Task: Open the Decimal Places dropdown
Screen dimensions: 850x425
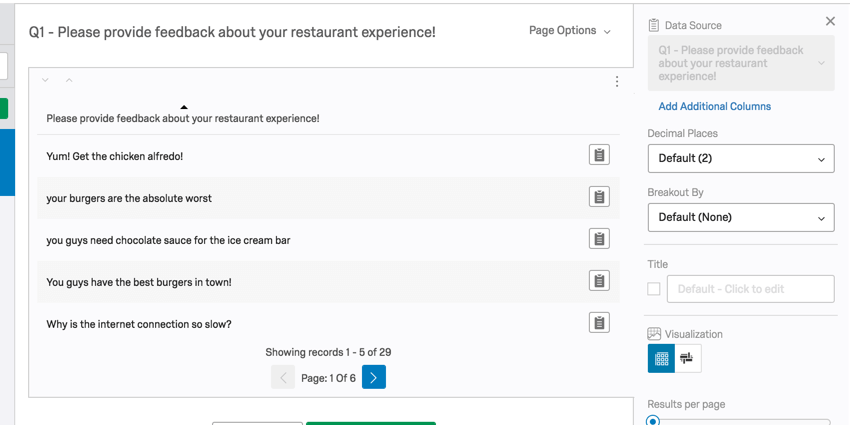Action: [x=740, y=158]
